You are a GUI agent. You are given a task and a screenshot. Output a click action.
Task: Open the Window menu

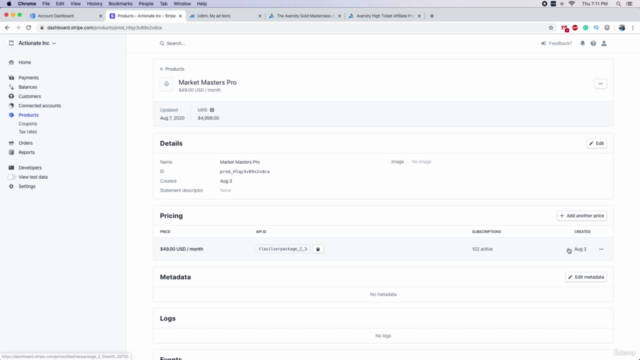182,4
